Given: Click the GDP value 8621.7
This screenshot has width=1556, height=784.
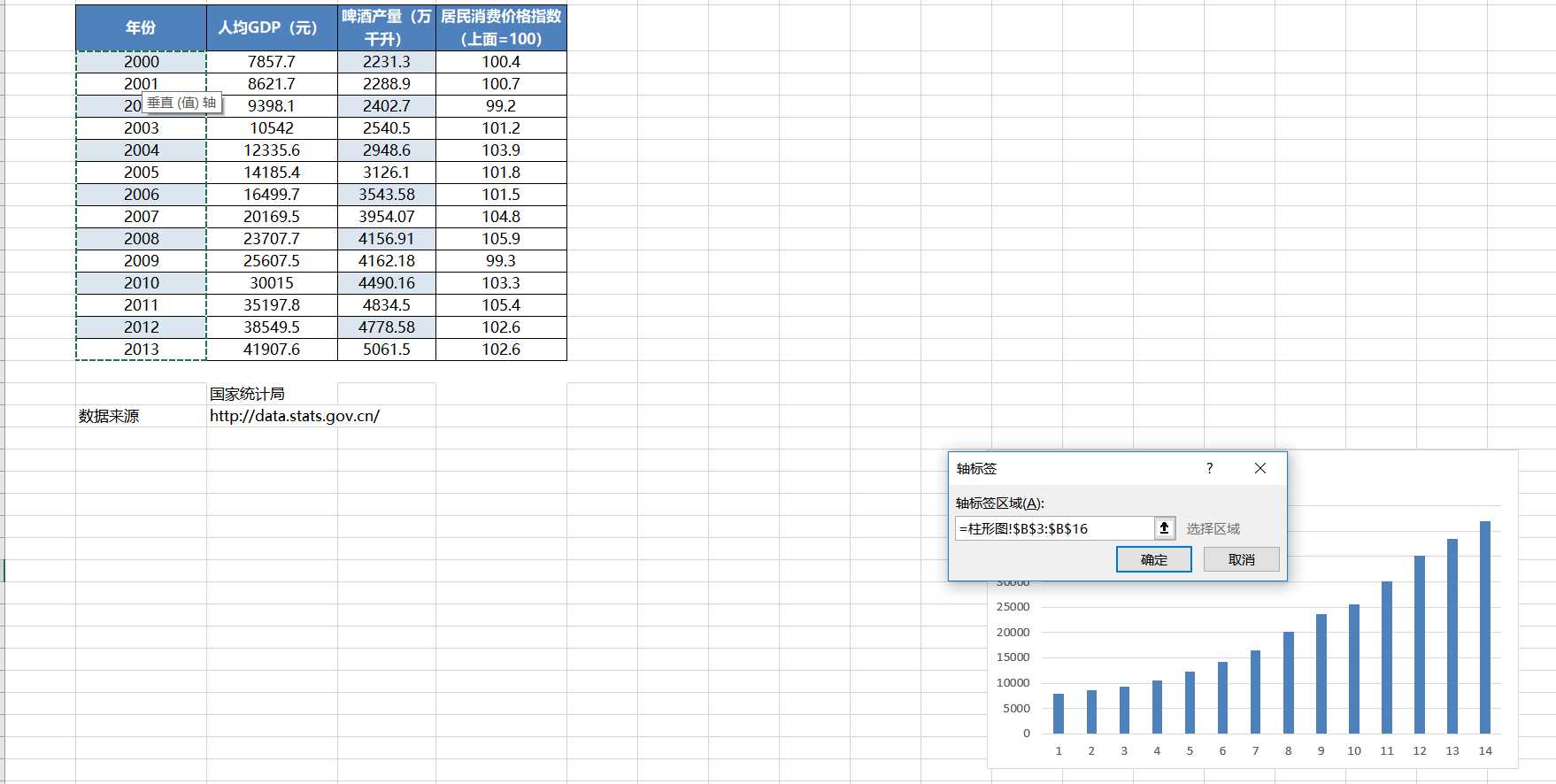Looking at the screenshot, I should [272, 84].
